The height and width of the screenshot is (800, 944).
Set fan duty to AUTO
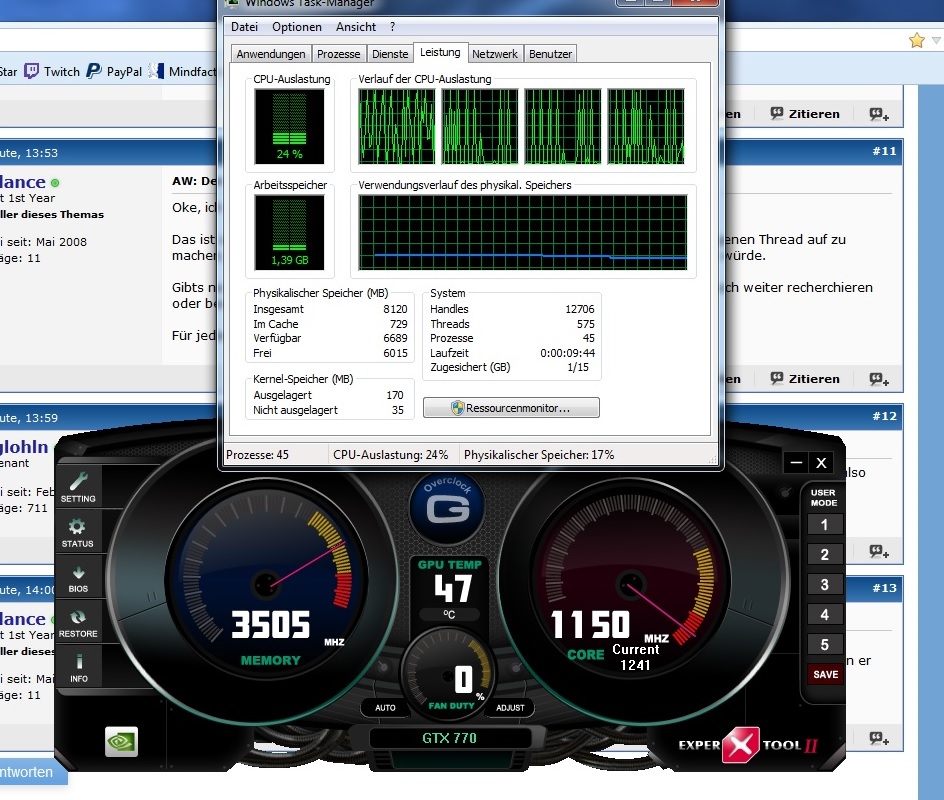tap(385, 708)
